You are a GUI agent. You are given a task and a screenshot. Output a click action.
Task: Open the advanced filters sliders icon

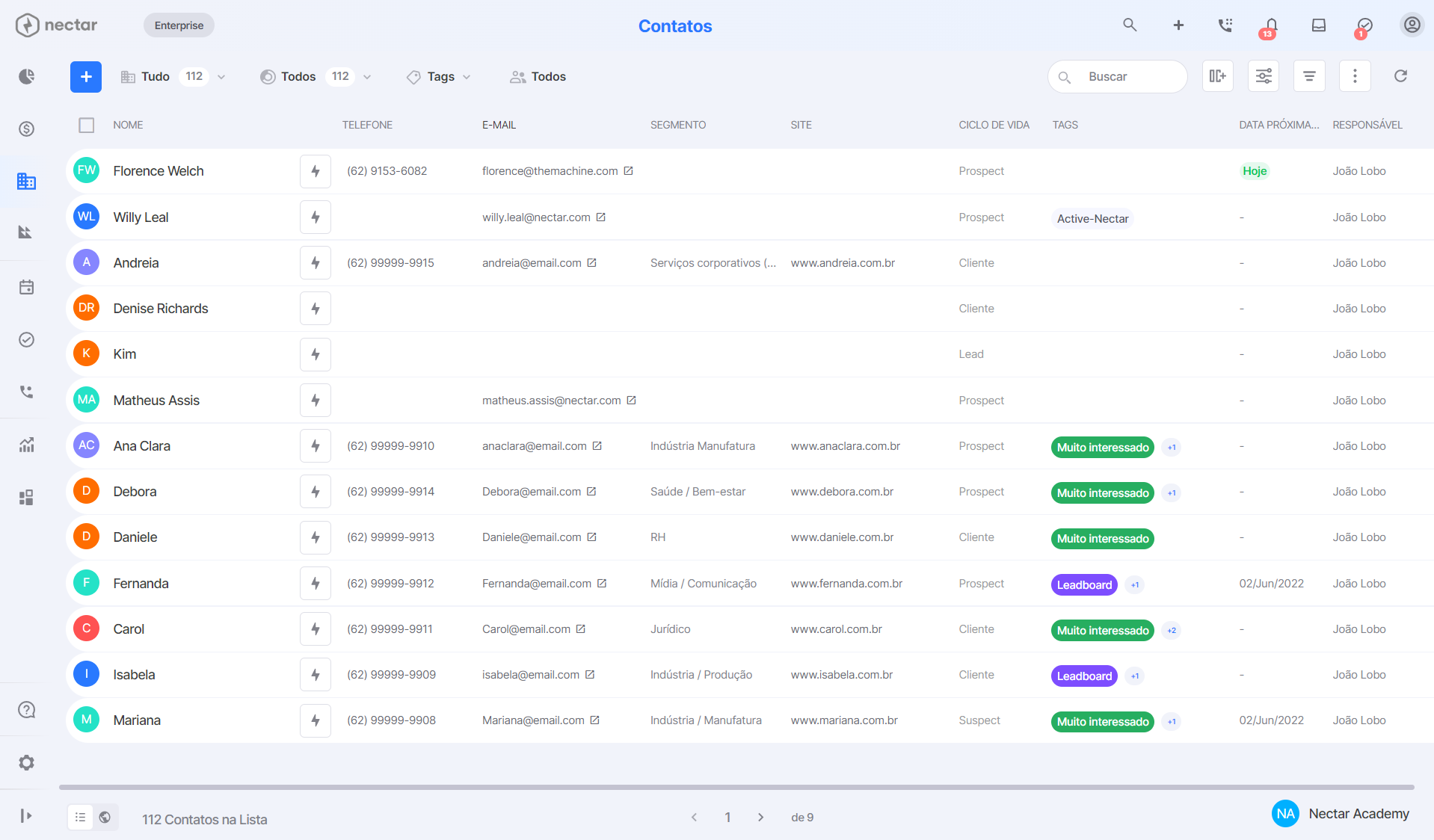tap(1264, 76)
